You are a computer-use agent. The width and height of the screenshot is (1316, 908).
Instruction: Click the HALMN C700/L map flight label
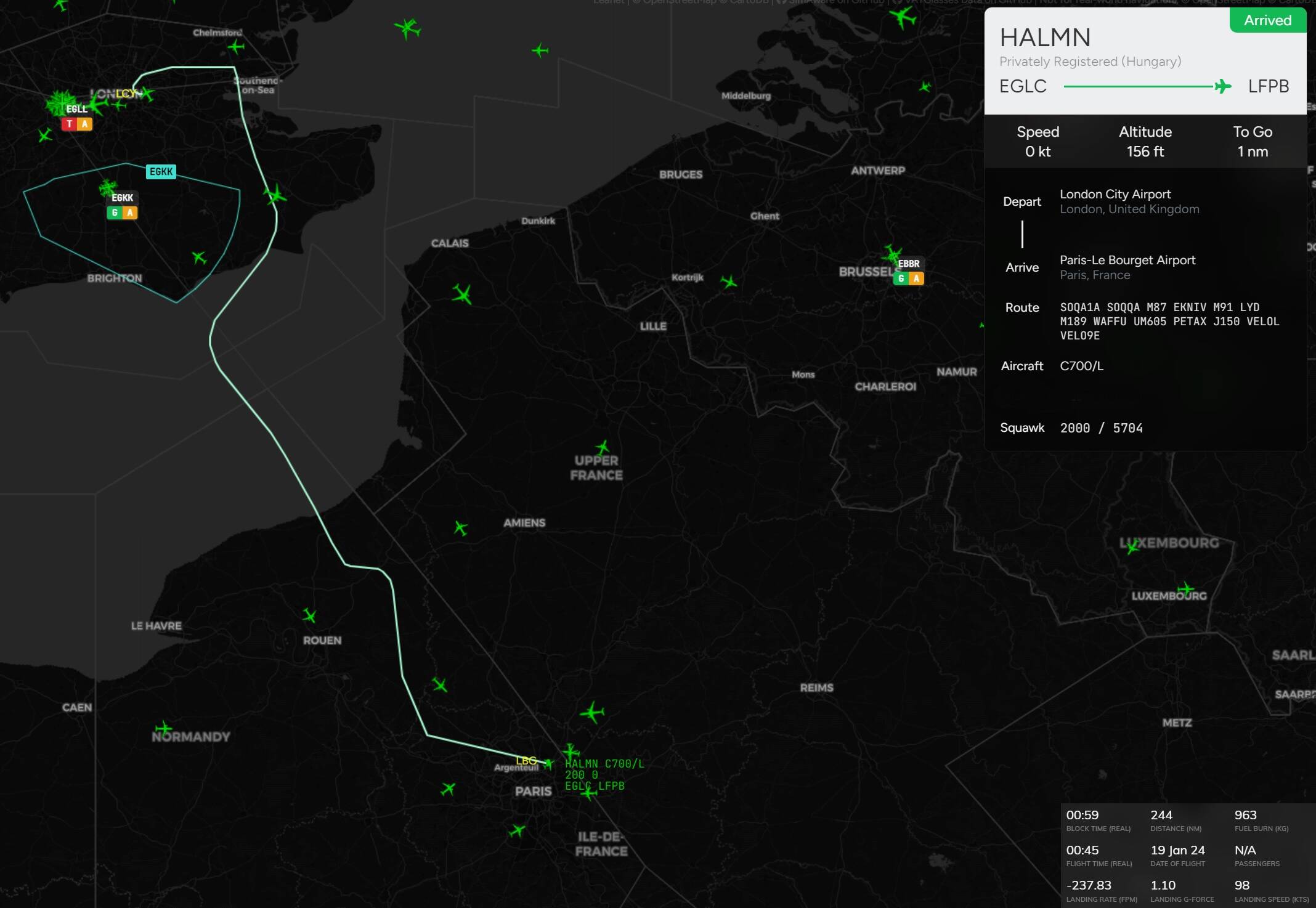(604, 764)
